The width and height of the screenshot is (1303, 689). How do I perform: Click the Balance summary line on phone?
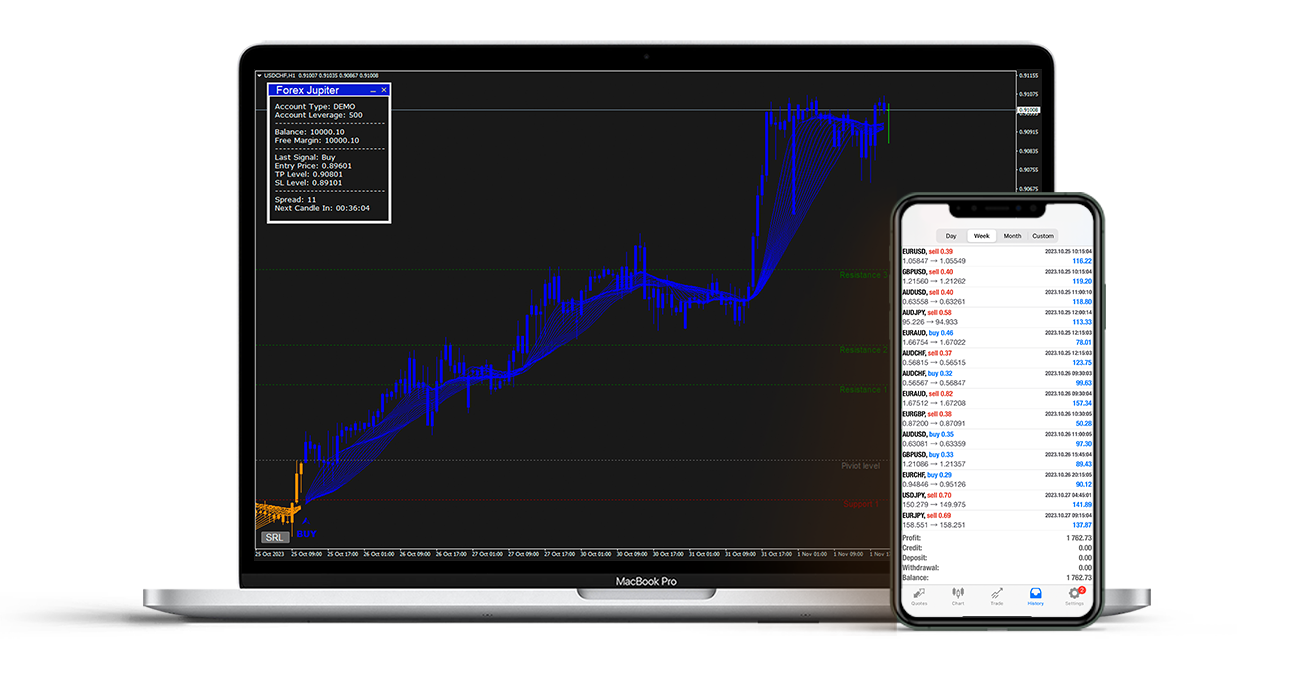997,578
